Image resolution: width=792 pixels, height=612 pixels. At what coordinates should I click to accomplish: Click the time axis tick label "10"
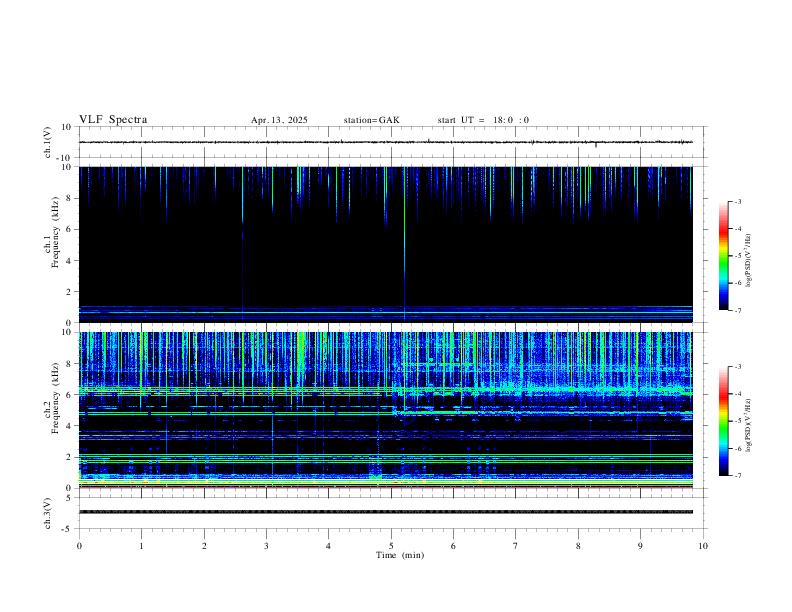(x=703, y=546)
